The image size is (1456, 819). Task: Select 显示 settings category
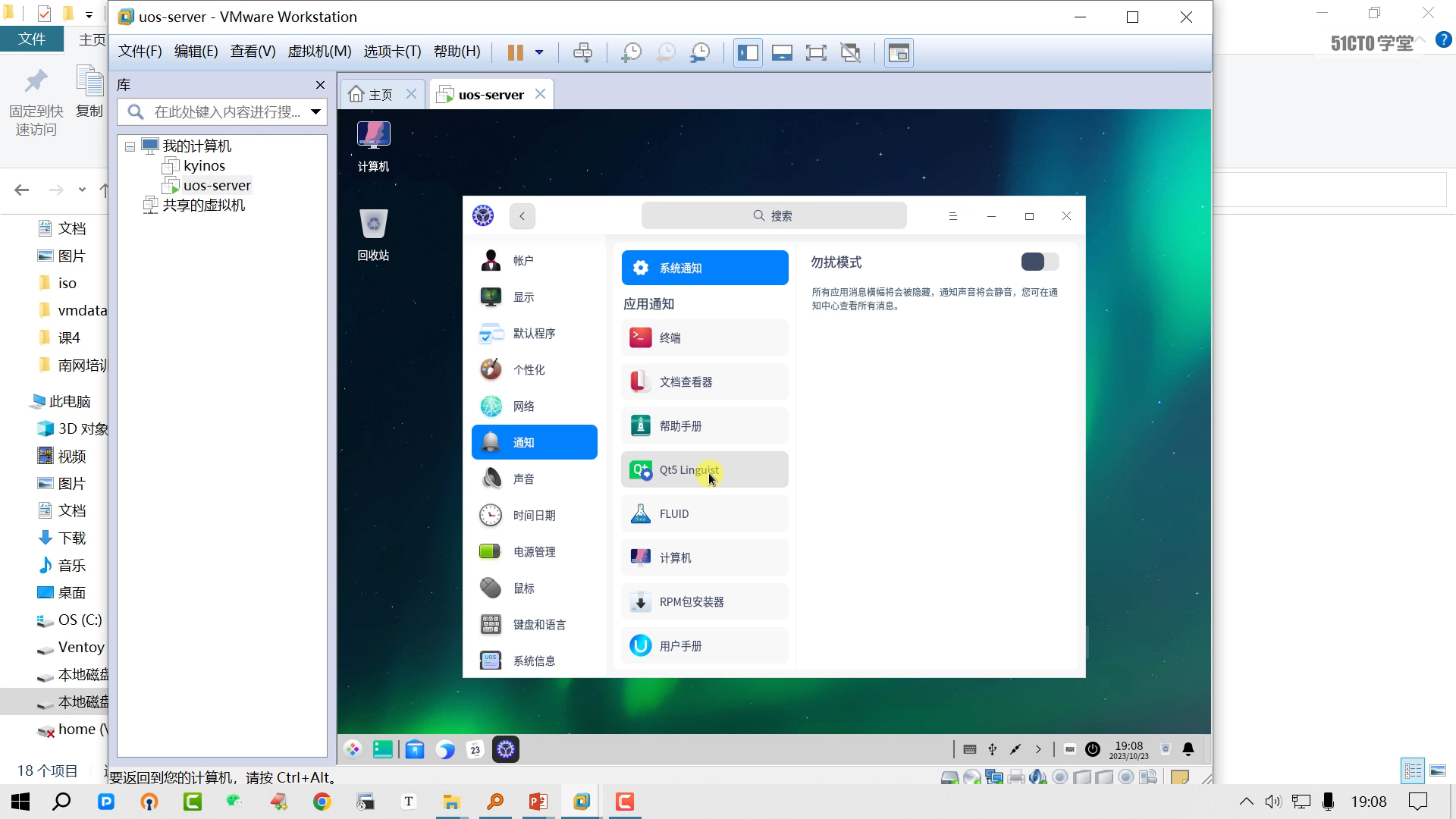tap(537, 297)
